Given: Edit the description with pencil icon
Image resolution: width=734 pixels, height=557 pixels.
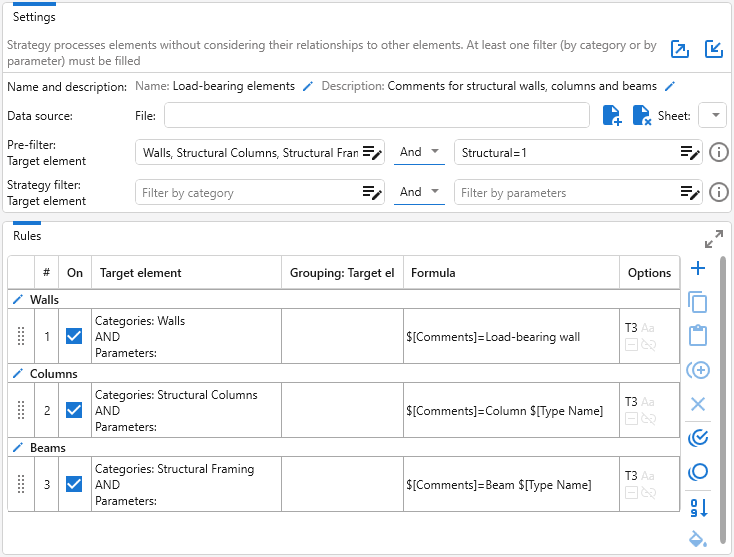Looking at the screenshot, I should 670,86.
